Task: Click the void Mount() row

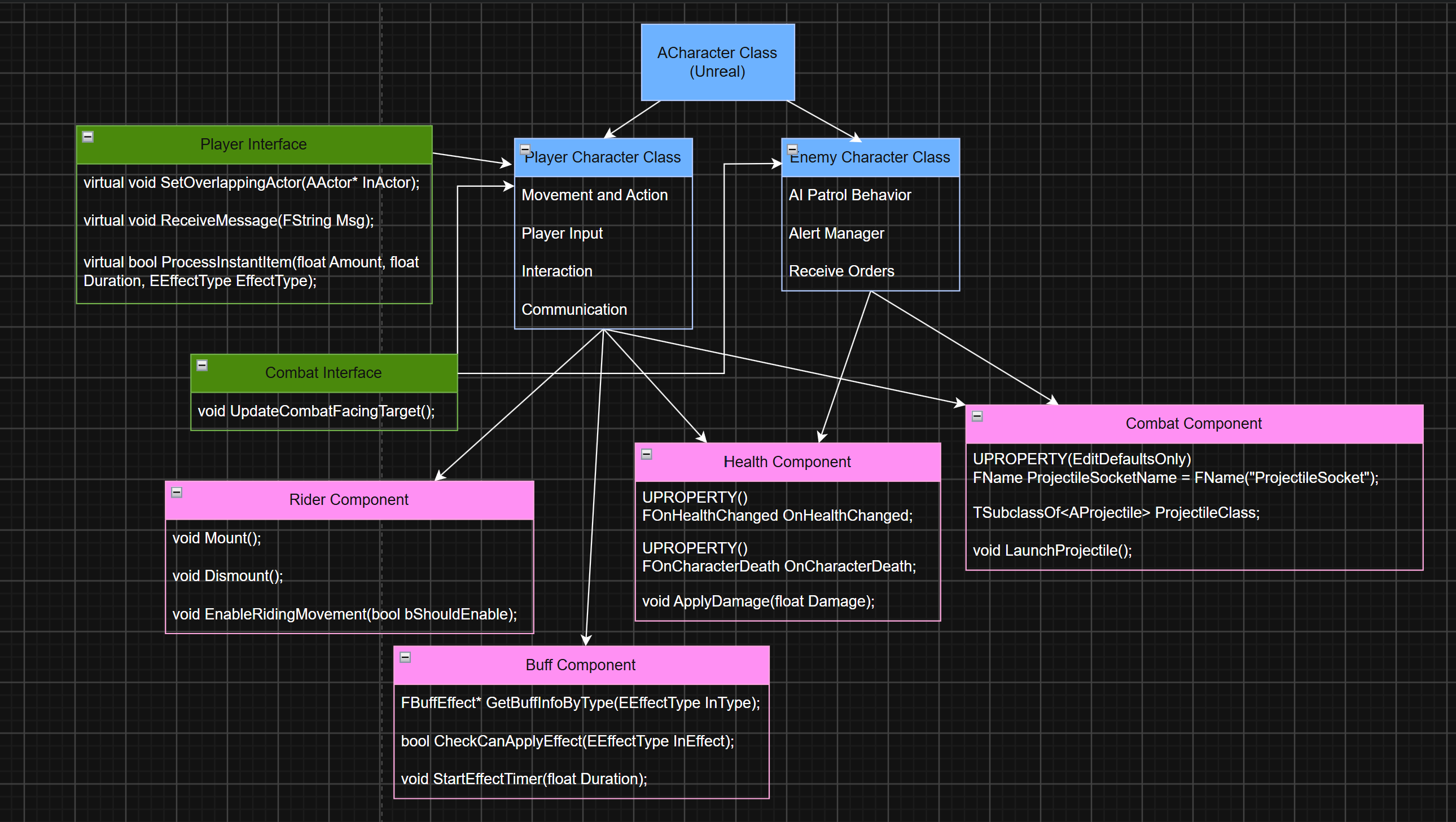Action: pyautogui.click(x=349, y=538)
